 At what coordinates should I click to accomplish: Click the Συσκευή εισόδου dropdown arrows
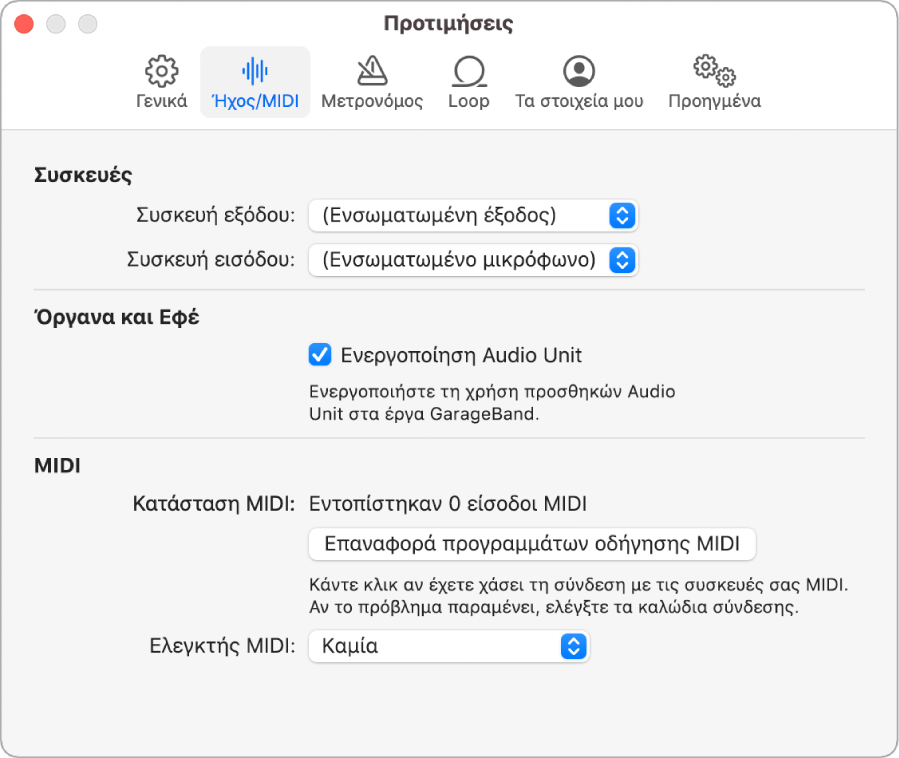(622, 260)
